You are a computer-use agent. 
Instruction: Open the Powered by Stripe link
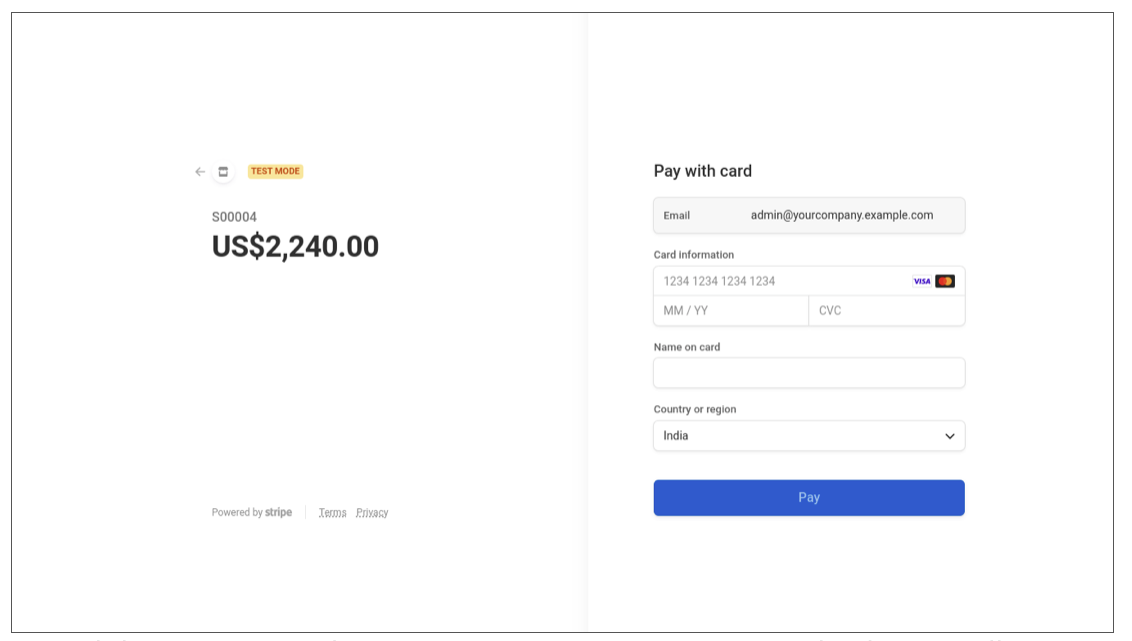(x=252, y=512)
